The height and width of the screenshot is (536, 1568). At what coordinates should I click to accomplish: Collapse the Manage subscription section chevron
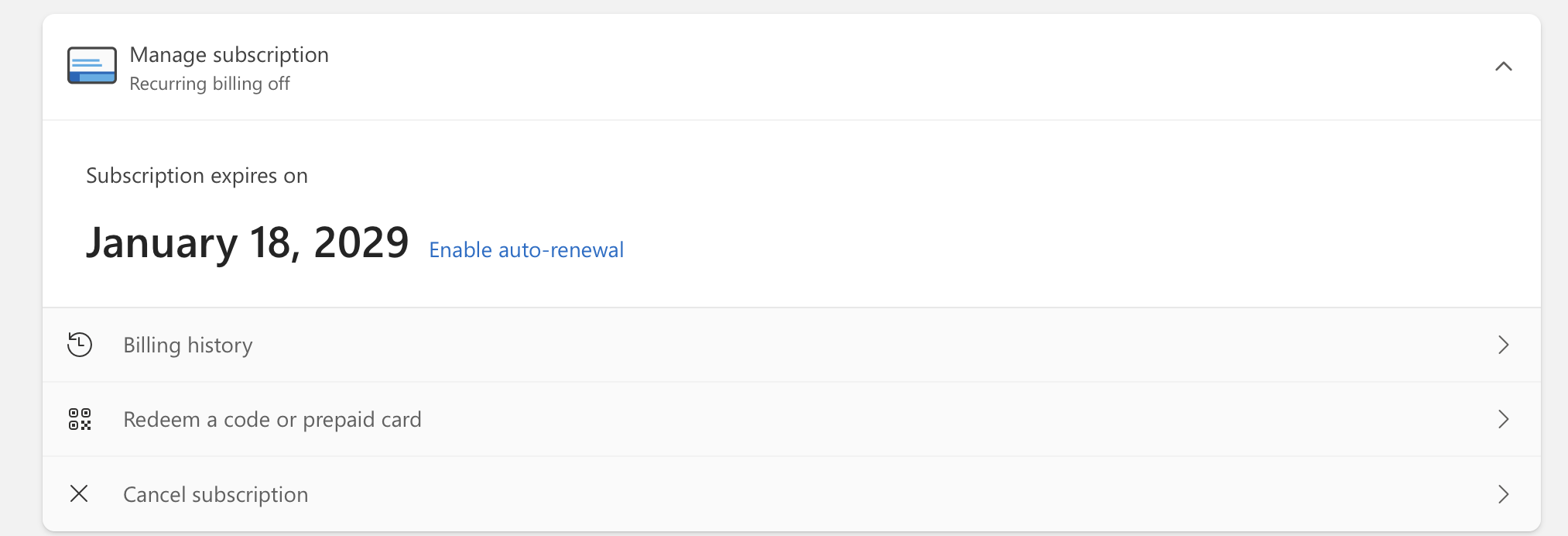1503,67
